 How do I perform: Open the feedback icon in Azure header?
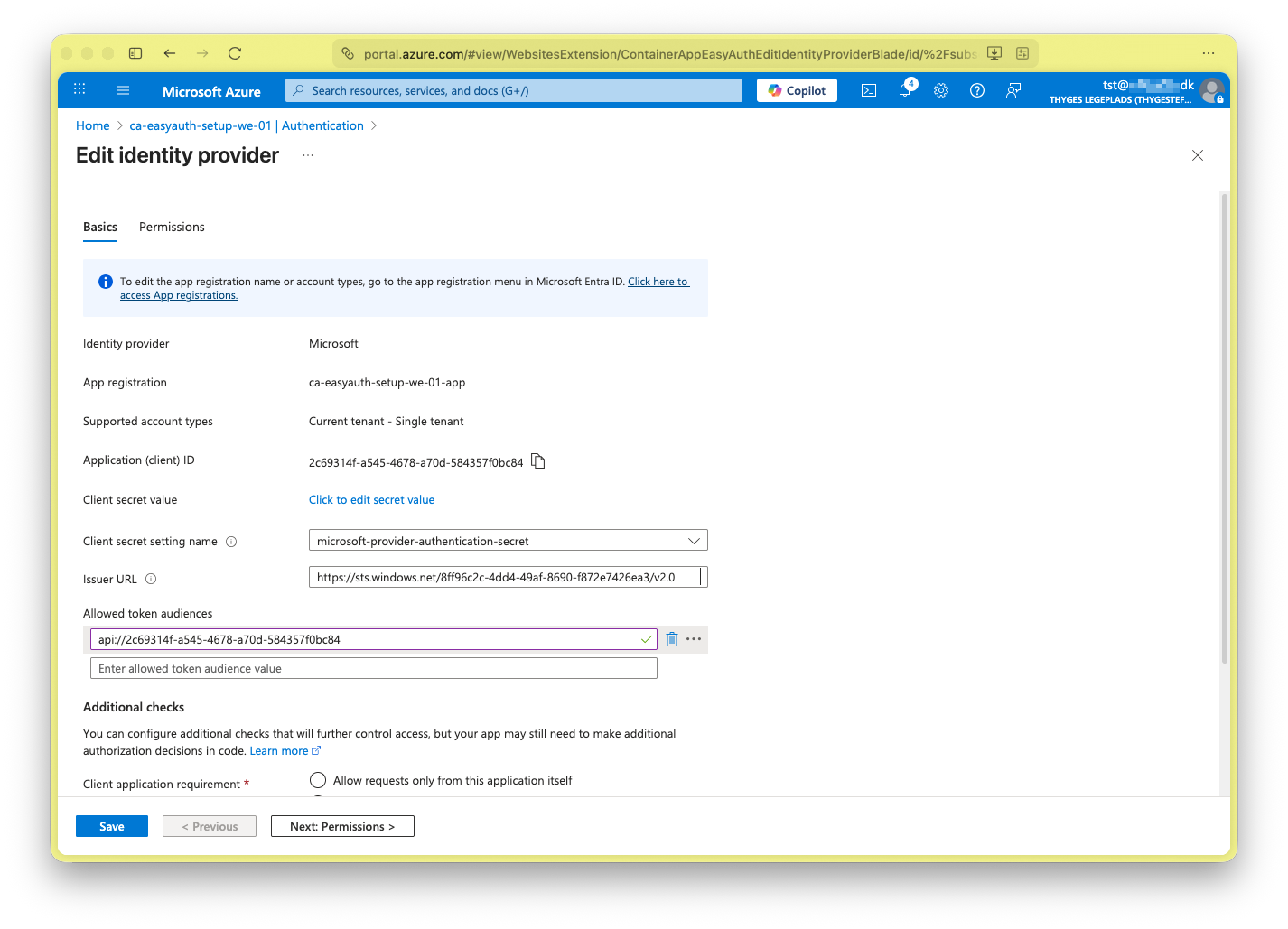point(1013,90)
